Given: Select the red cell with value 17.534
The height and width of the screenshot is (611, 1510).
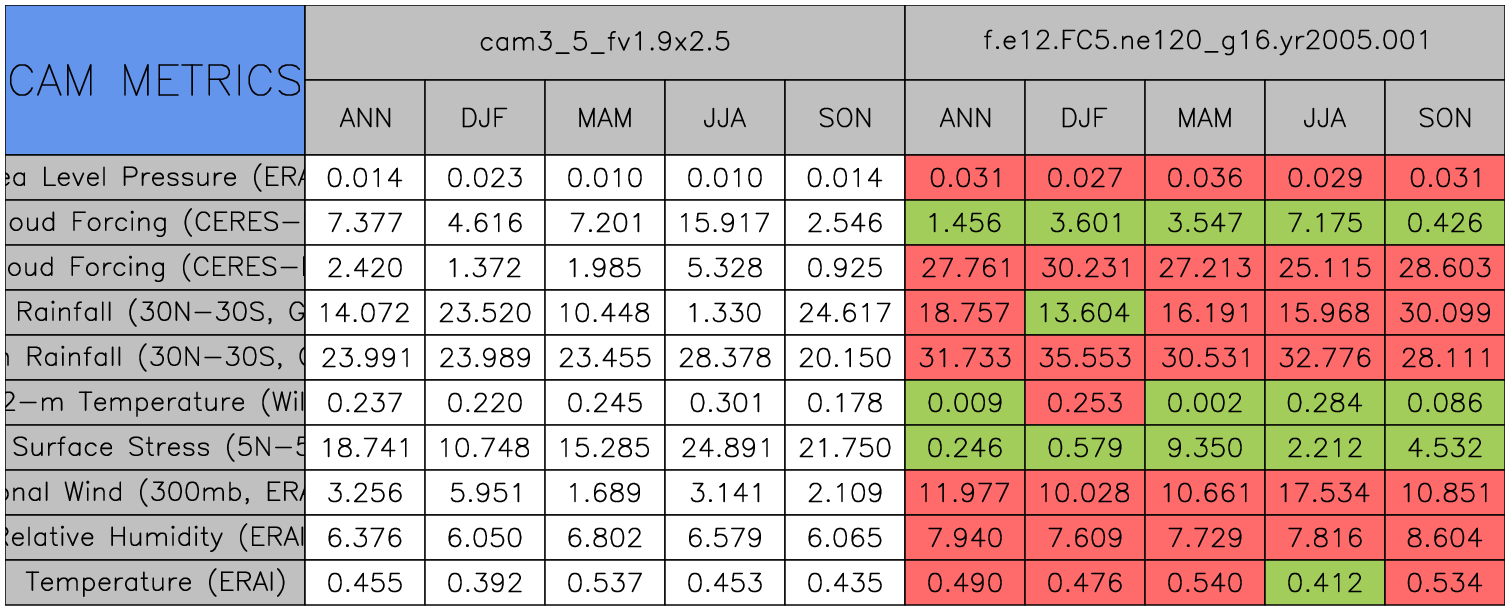Looking at the screenshot, I should coord(1324,492).
